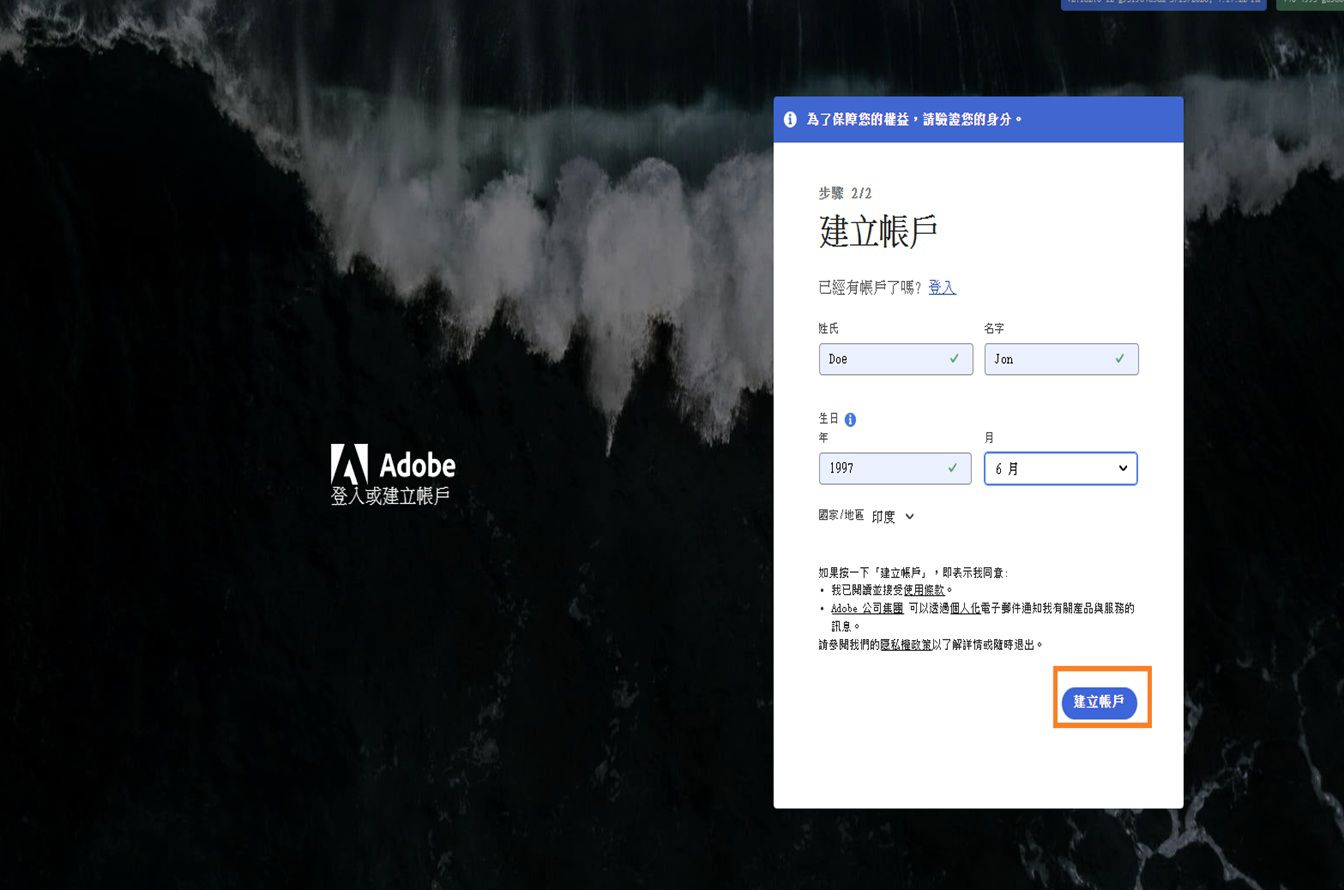This screenshot has height=890, width=1344.
Task: Open the Adobe 公司集團 link
Action: pyautogui.click(x=866, y=607)
